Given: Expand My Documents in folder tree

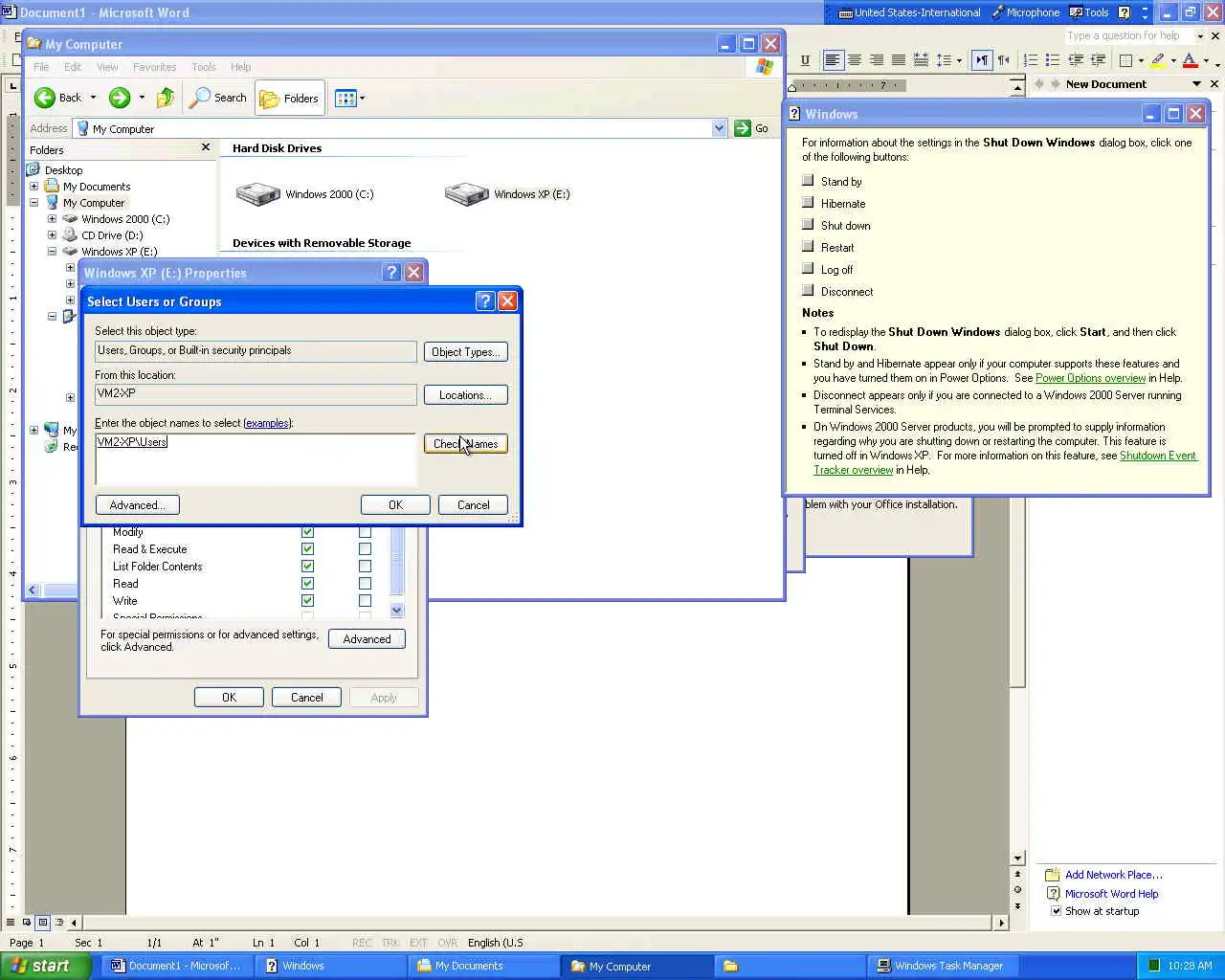Looking at the screenshot, I should [x=34, y=187].
